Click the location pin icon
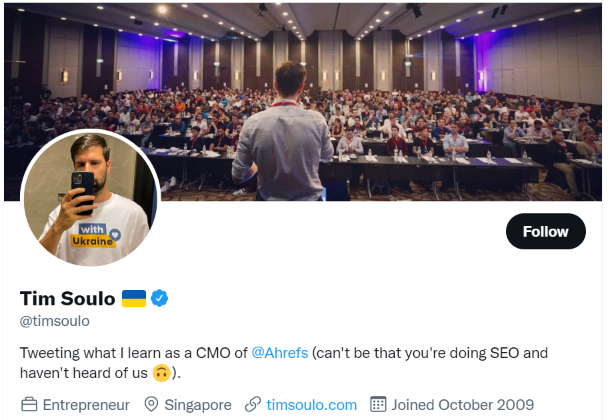611x420 pixels. [152, 405]
